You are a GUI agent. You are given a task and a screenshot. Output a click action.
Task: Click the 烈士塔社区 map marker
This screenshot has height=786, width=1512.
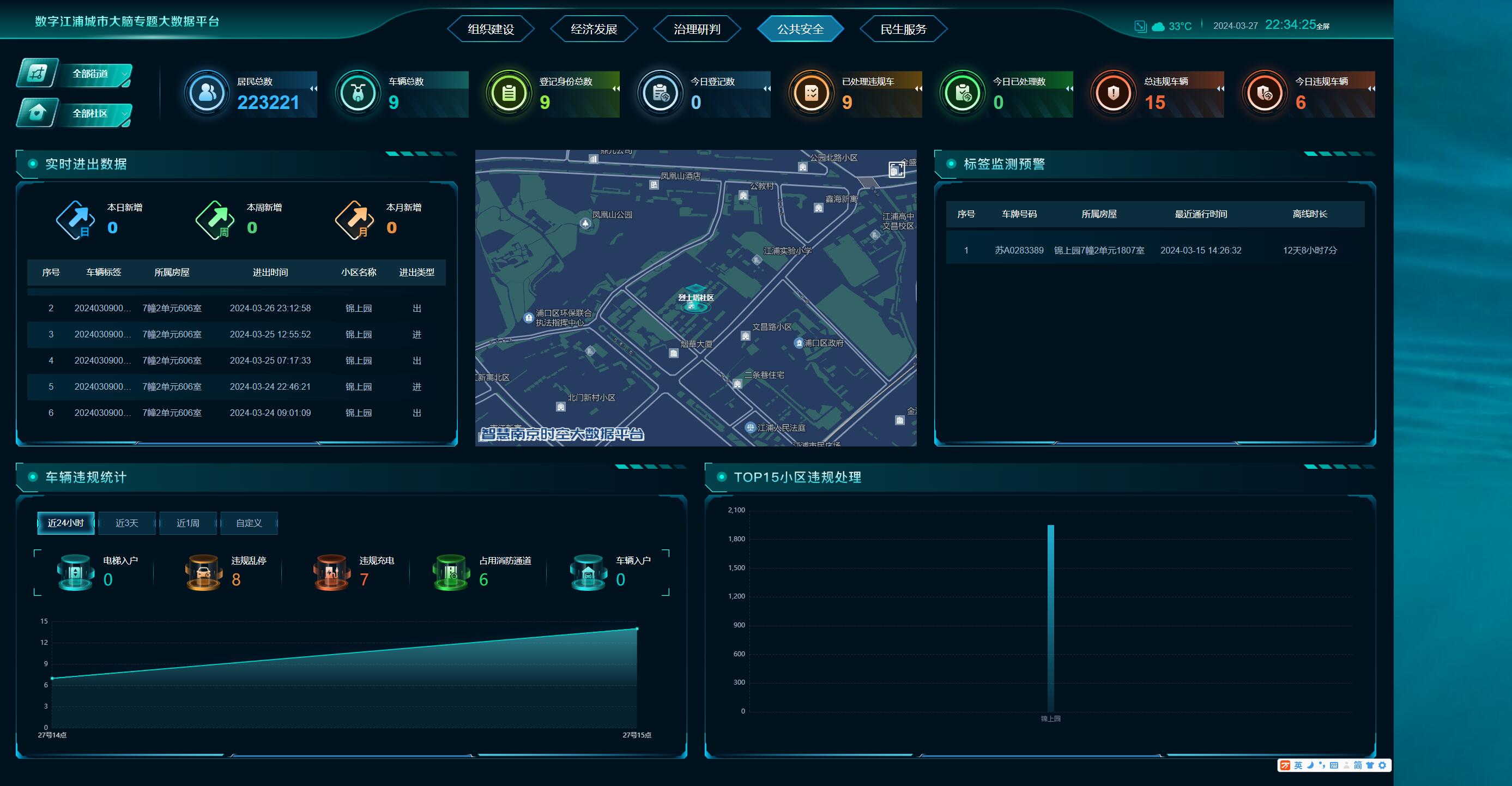point(695,298)
